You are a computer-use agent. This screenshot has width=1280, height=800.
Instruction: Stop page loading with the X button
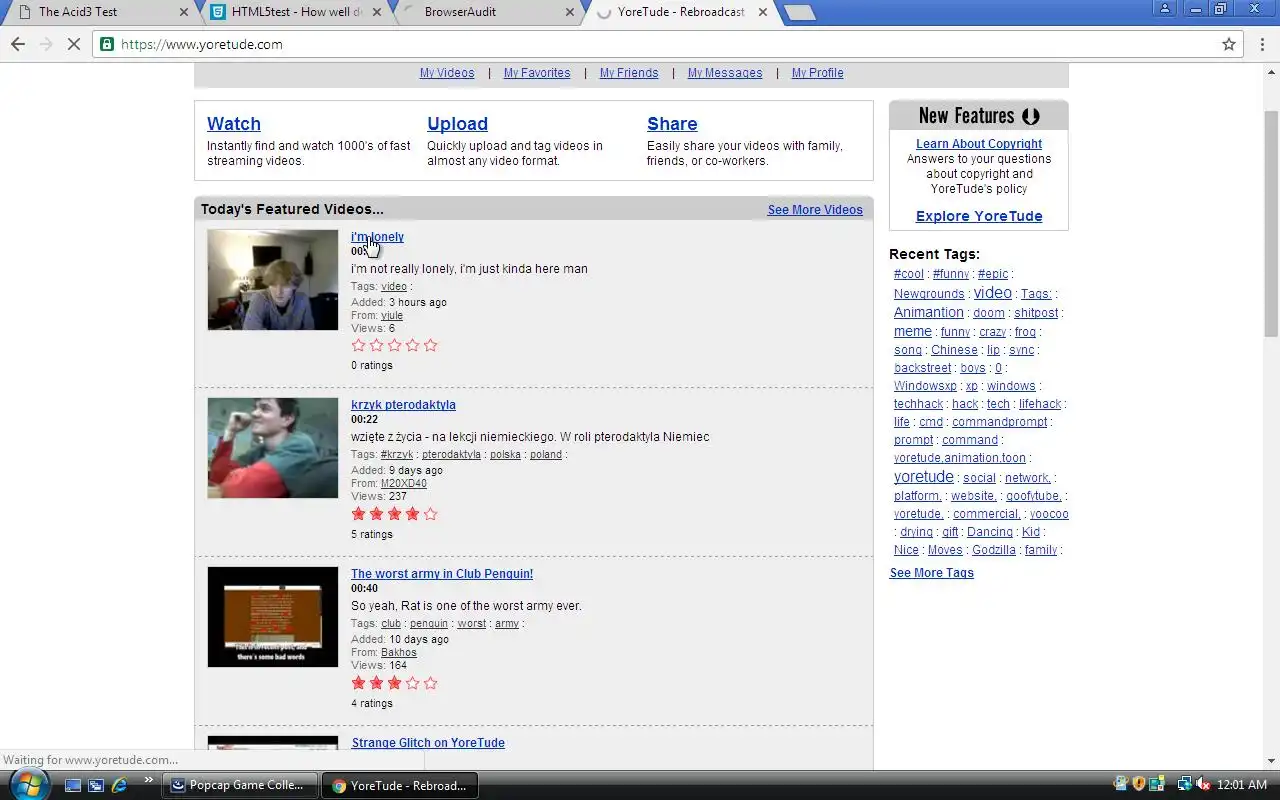[73, 44]
